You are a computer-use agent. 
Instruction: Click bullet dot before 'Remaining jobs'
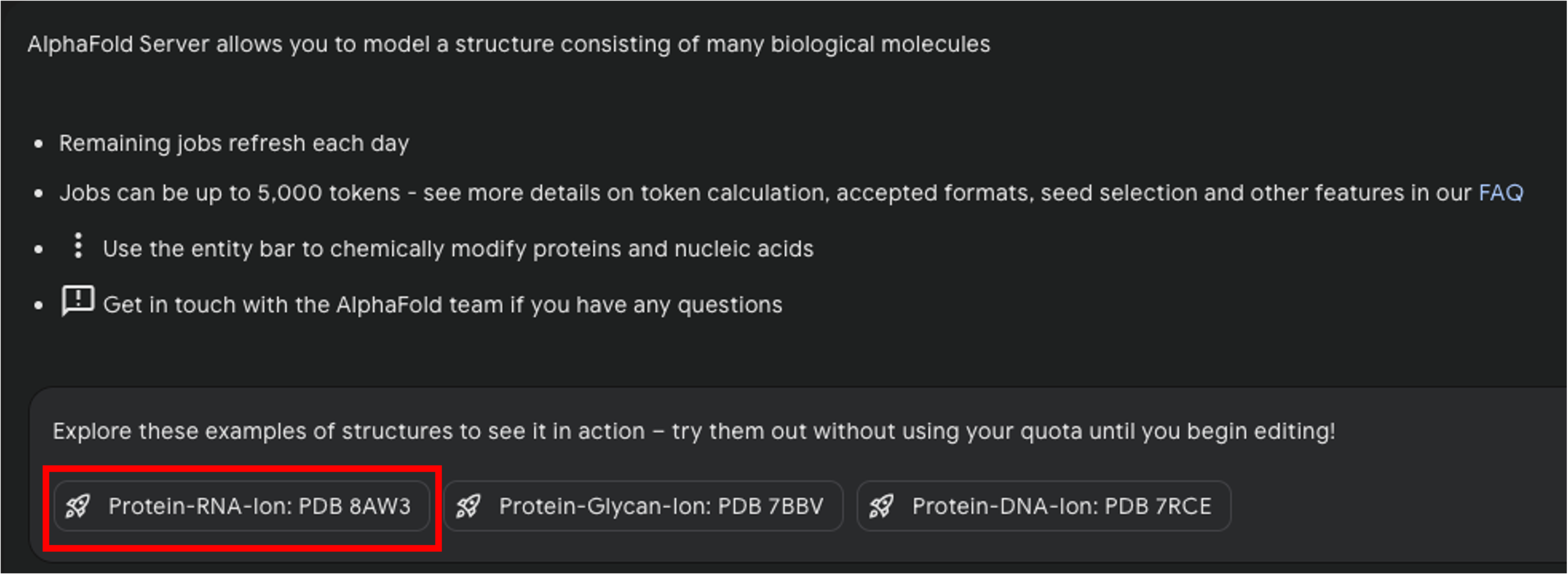tap(39, 144)
